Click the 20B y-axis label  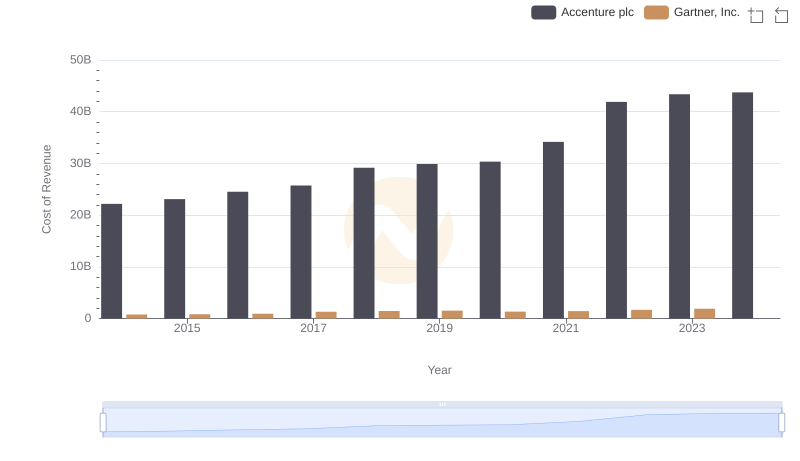[81, 215]
